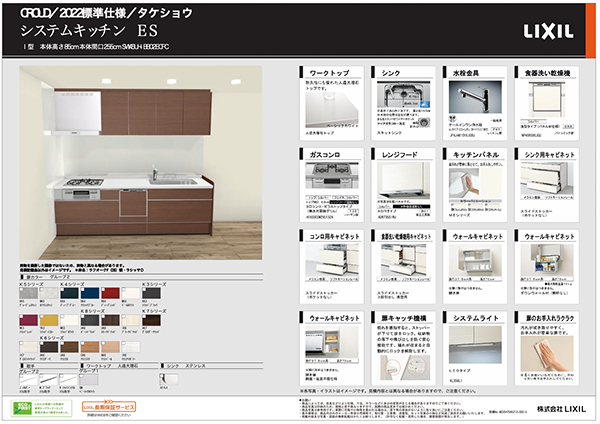Choose the mustard yellow door color swatch

coord(49,320)
